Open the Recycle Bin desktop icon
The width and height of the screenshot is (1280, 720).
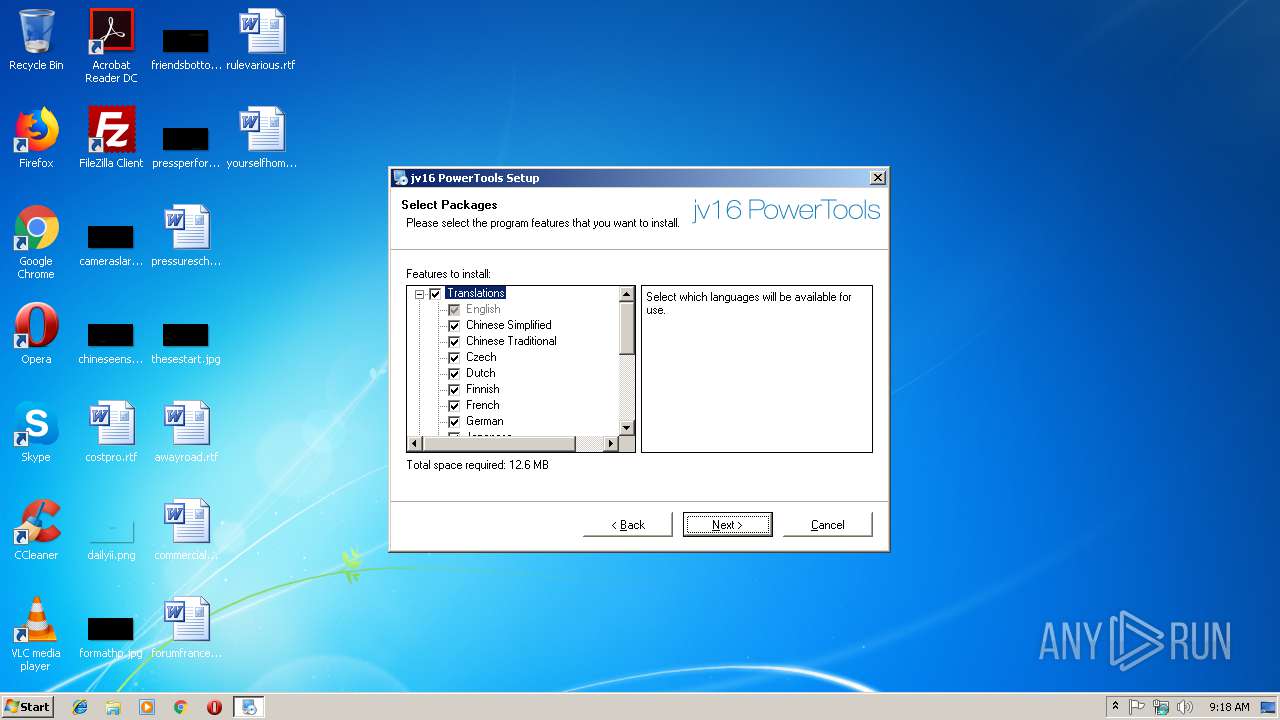tap(36, 40)
